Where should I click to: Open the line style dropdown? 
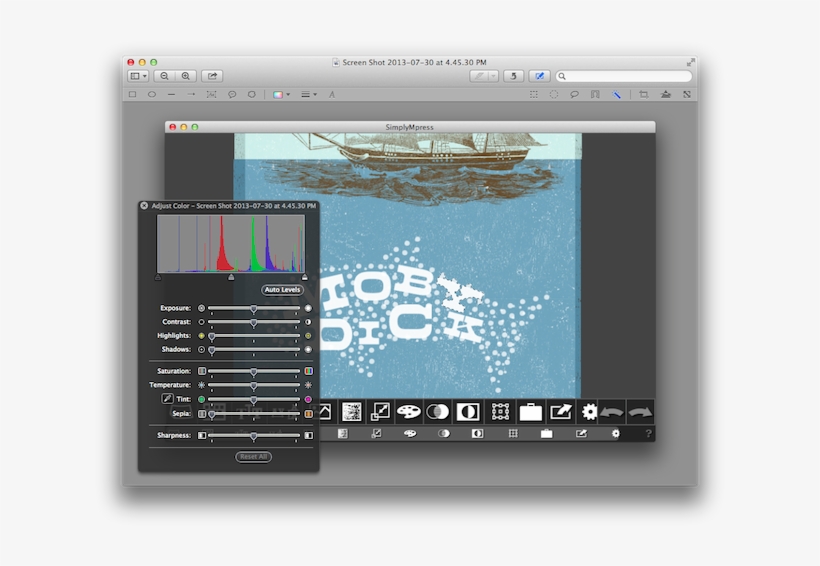pos(309,95)
